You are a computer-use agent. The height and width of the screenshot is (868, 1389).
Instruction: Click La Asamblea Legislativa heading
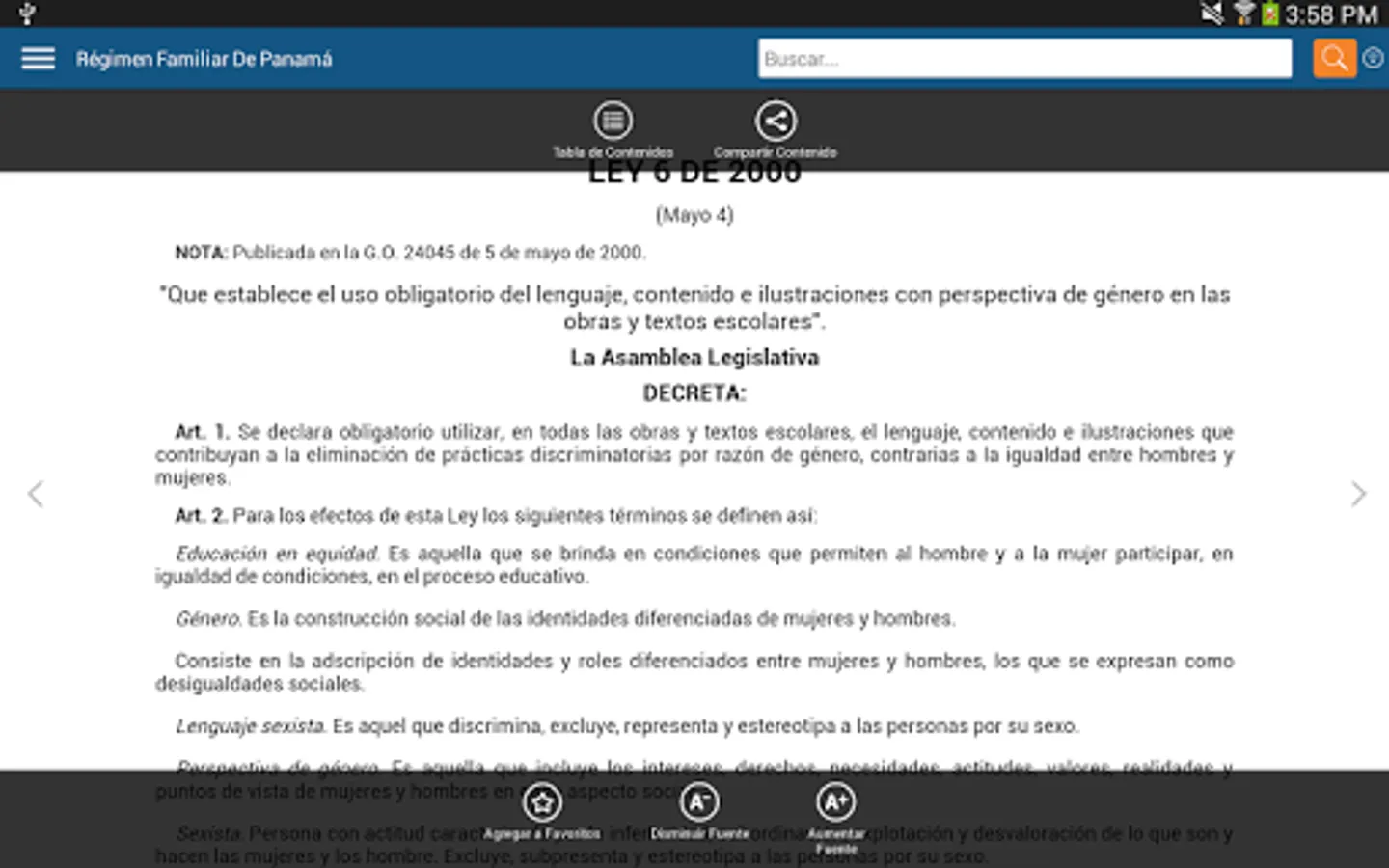(694, 358)
